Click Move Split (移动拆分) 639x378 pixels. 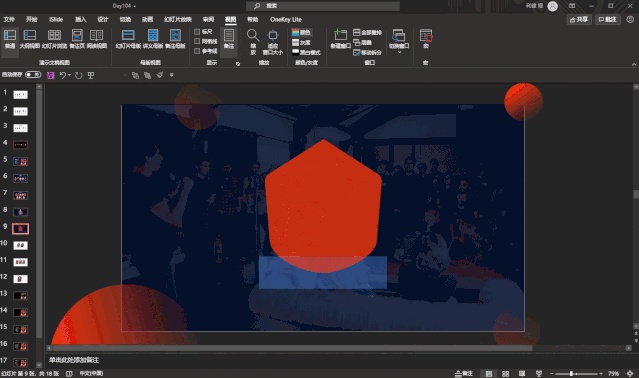click(367, 53)
